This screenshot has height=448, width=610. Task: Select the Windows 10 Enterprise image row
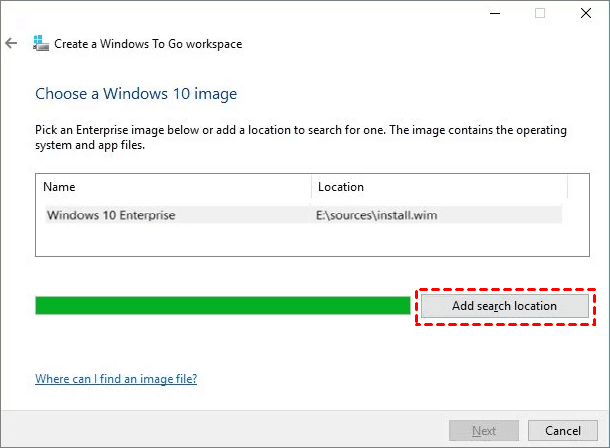pyautogui.click(x=111, y=215)
